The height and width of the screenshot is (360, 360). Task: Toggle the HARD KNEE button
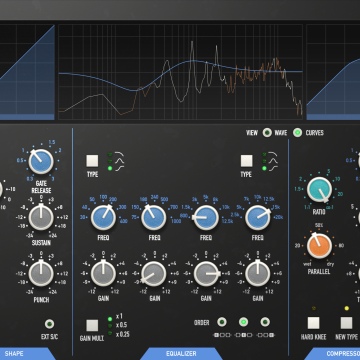click(x=313, y=323)
